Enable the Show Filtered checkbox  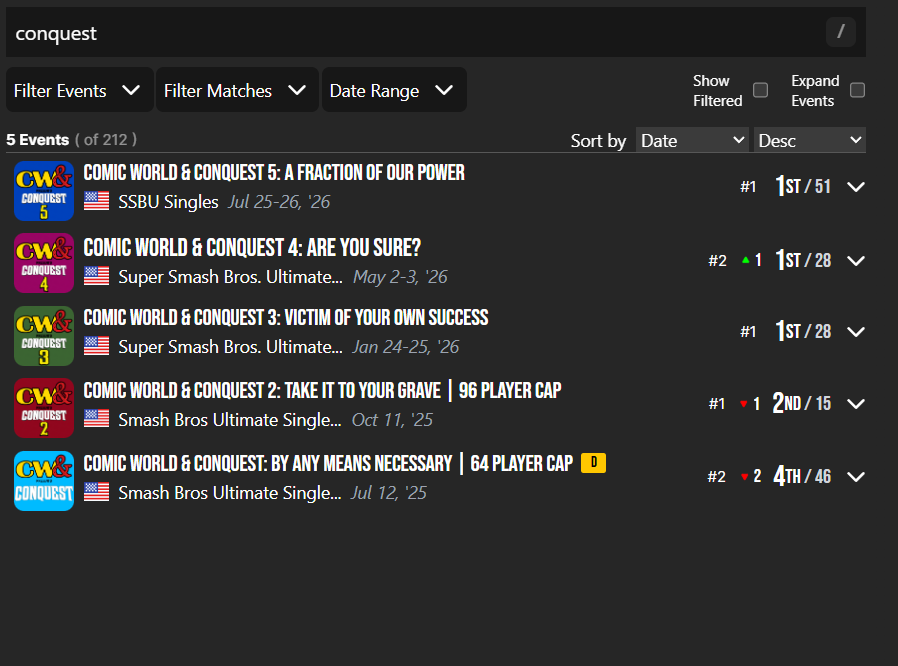(761, 90)
